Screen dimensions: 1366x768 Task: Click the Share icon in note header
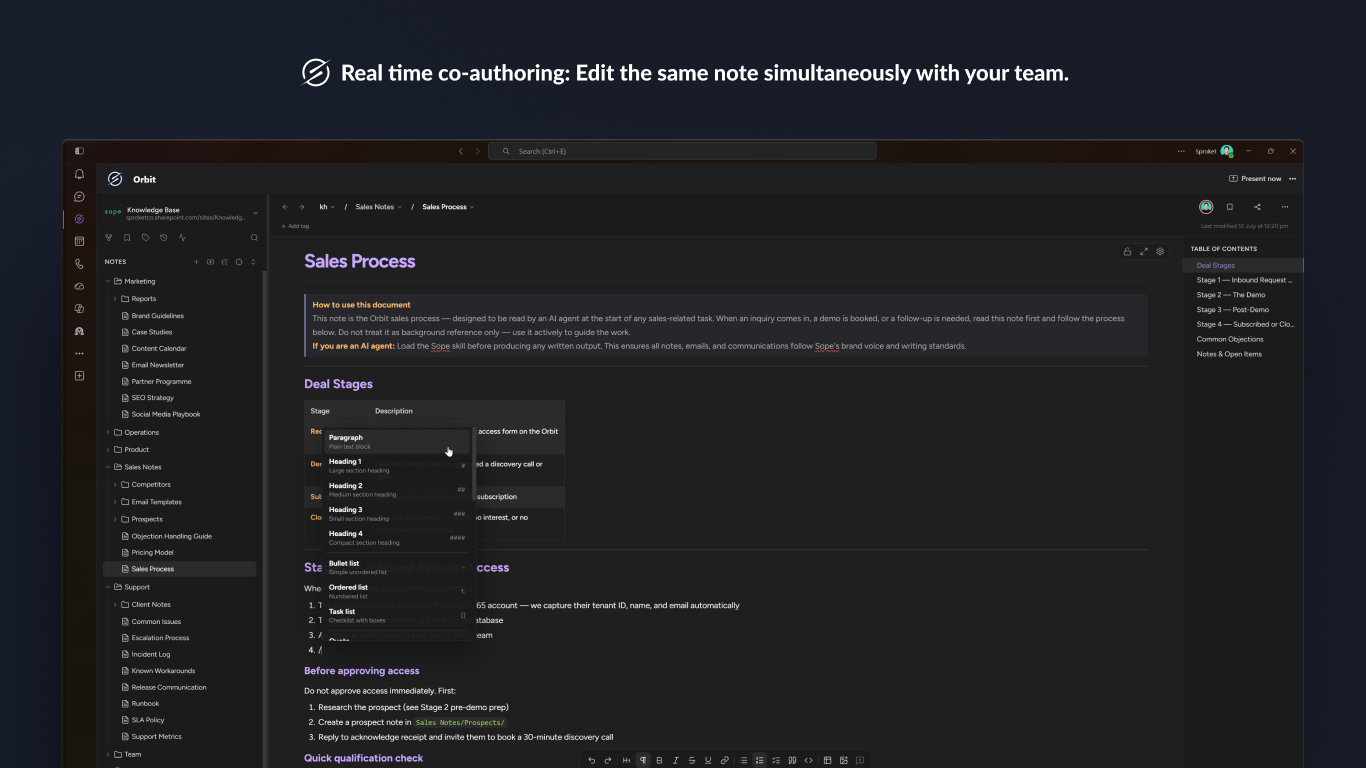(x=1257, y=207)
